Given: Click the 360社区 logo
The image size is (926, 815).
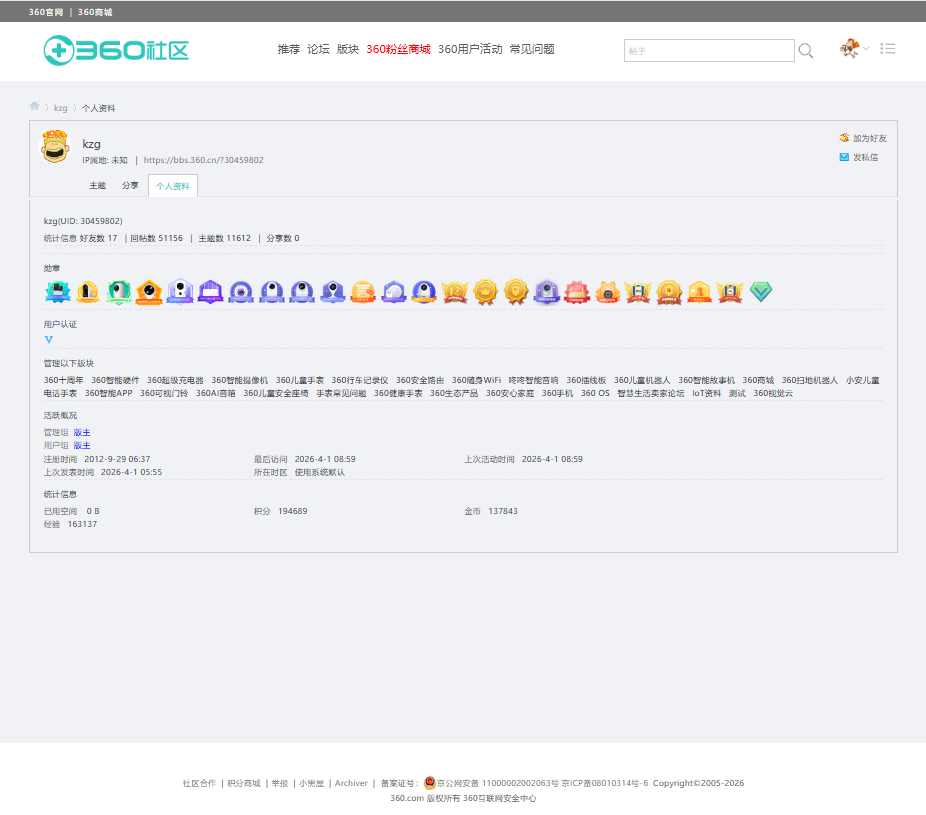Looking at the screenshot, I should click(x=116, y=50).
